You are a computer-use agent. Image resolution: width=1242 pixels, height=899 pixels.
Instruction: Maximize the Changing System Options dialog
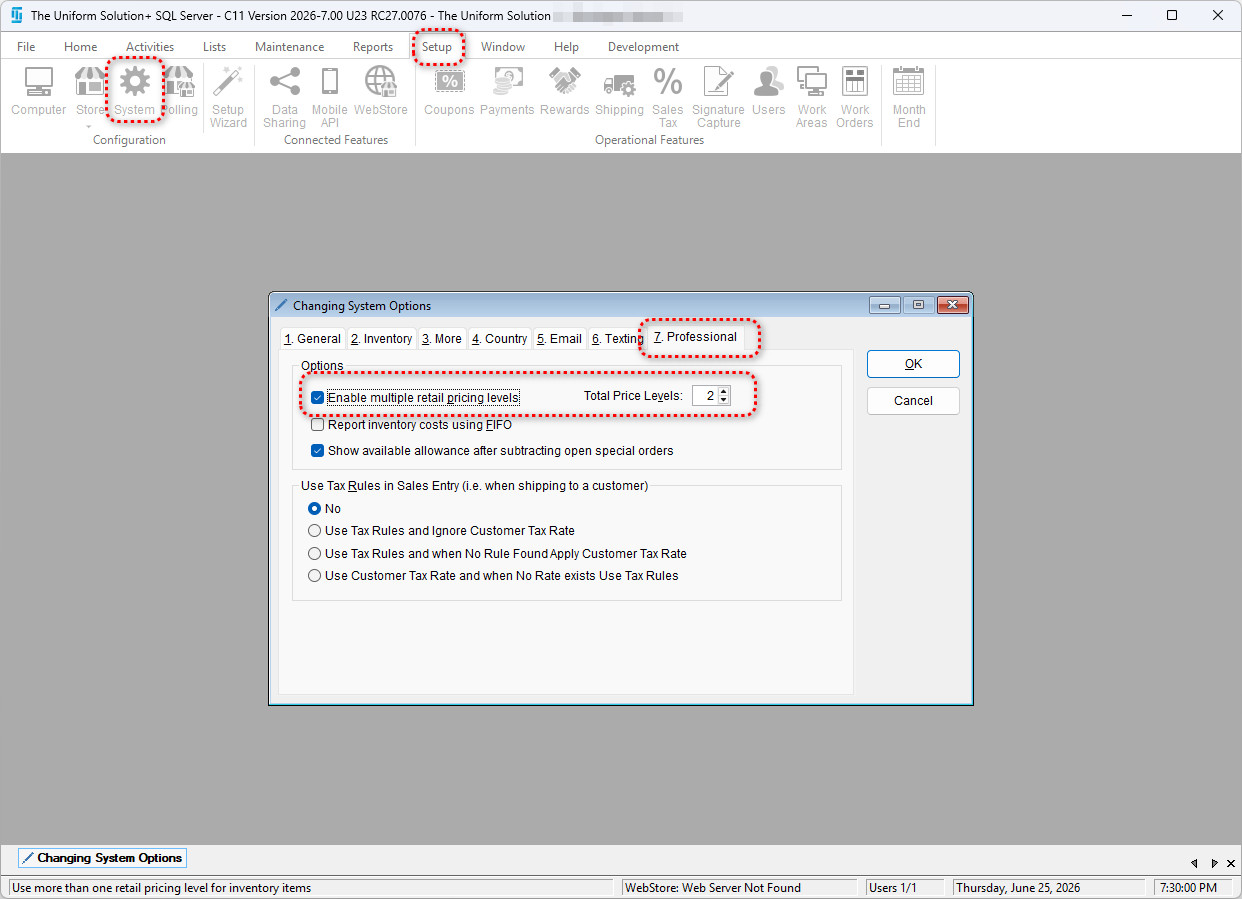point(918,305)
